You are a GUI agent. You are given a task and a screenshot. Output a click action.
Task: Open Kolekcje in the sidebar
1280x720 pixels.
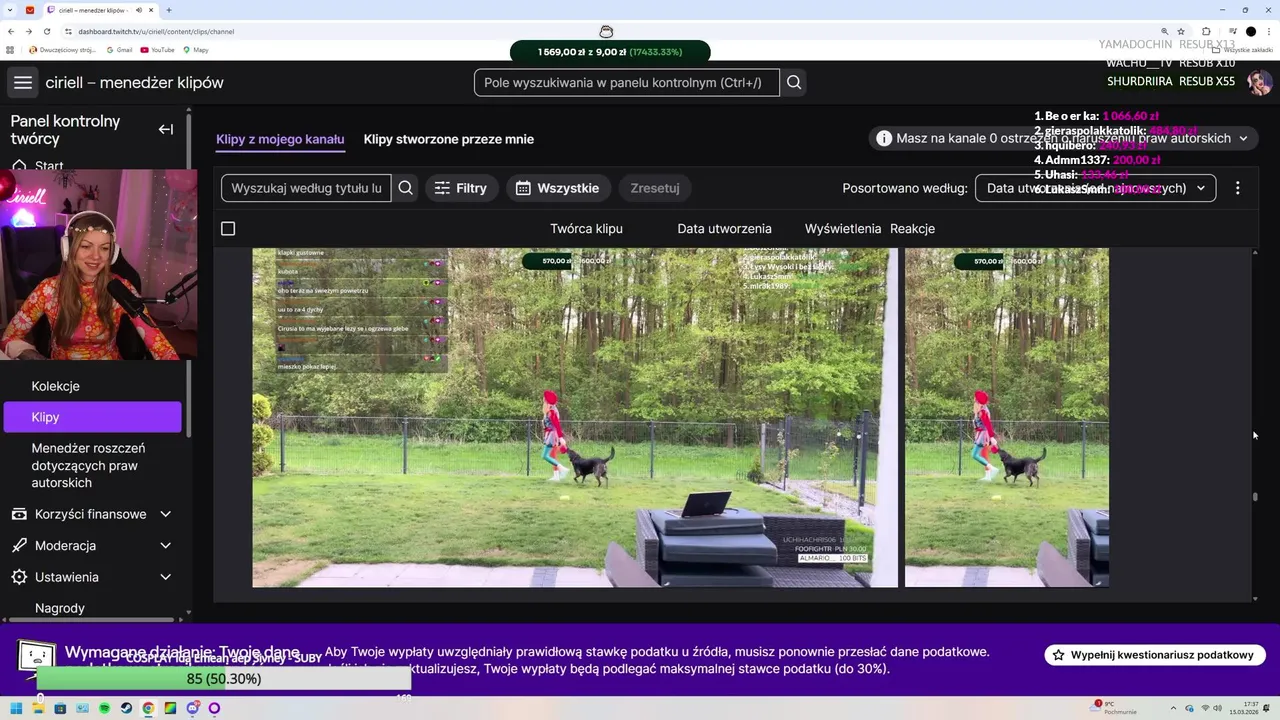coord(55,386)
